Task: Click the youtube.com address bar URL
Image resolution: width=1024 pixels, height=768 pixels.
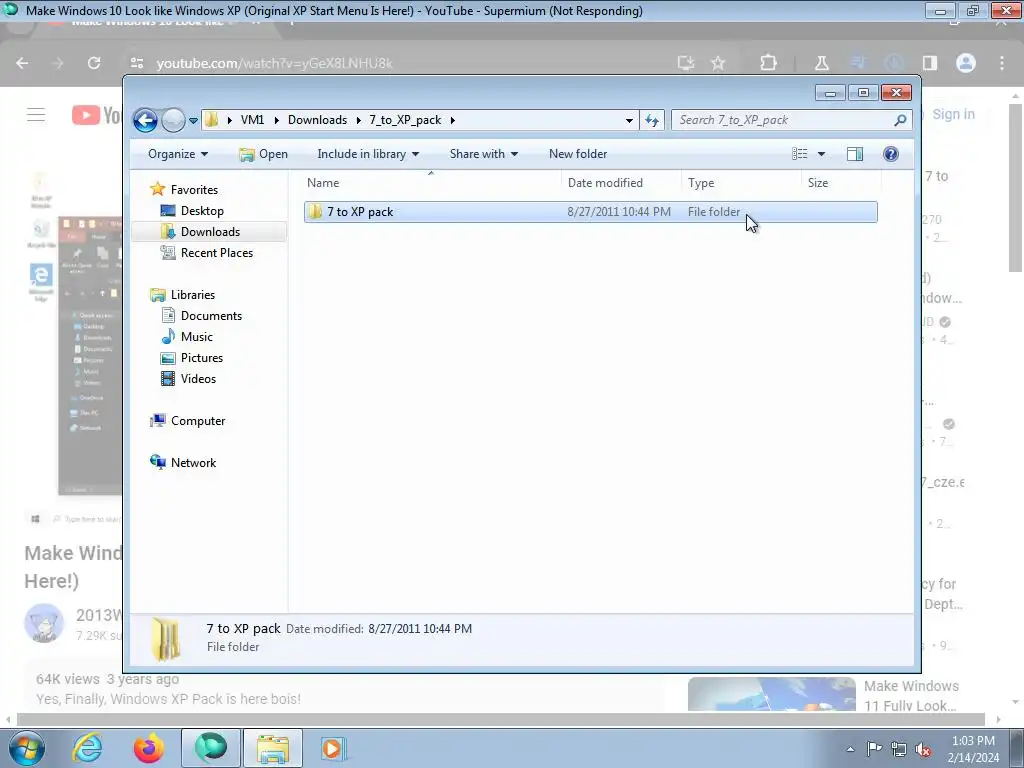Action: 274,63
